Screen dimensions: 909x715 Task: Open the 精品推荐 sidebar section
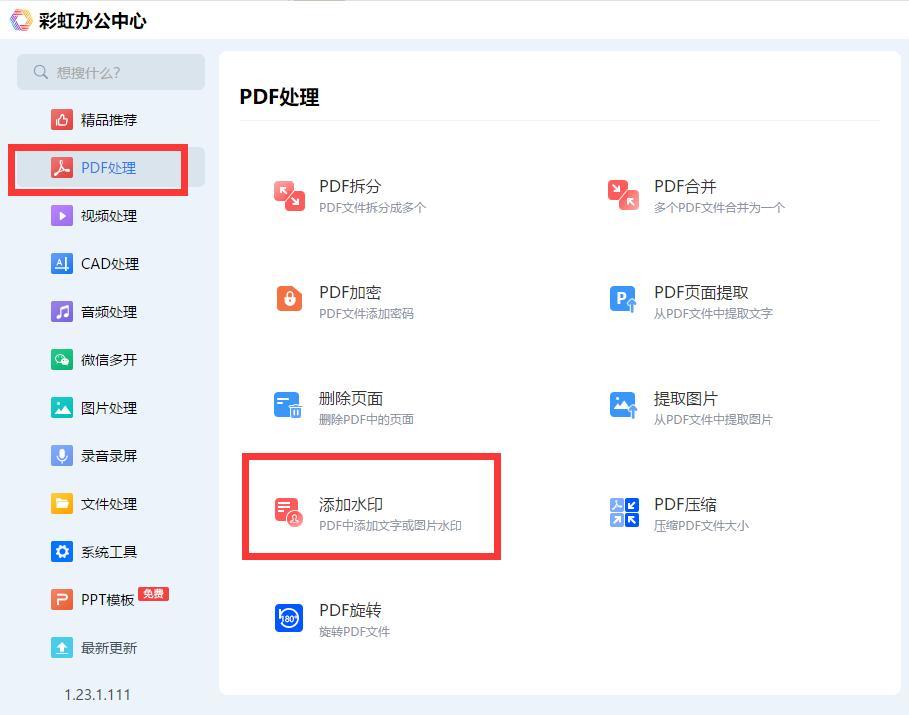click(x=109, y=119)
